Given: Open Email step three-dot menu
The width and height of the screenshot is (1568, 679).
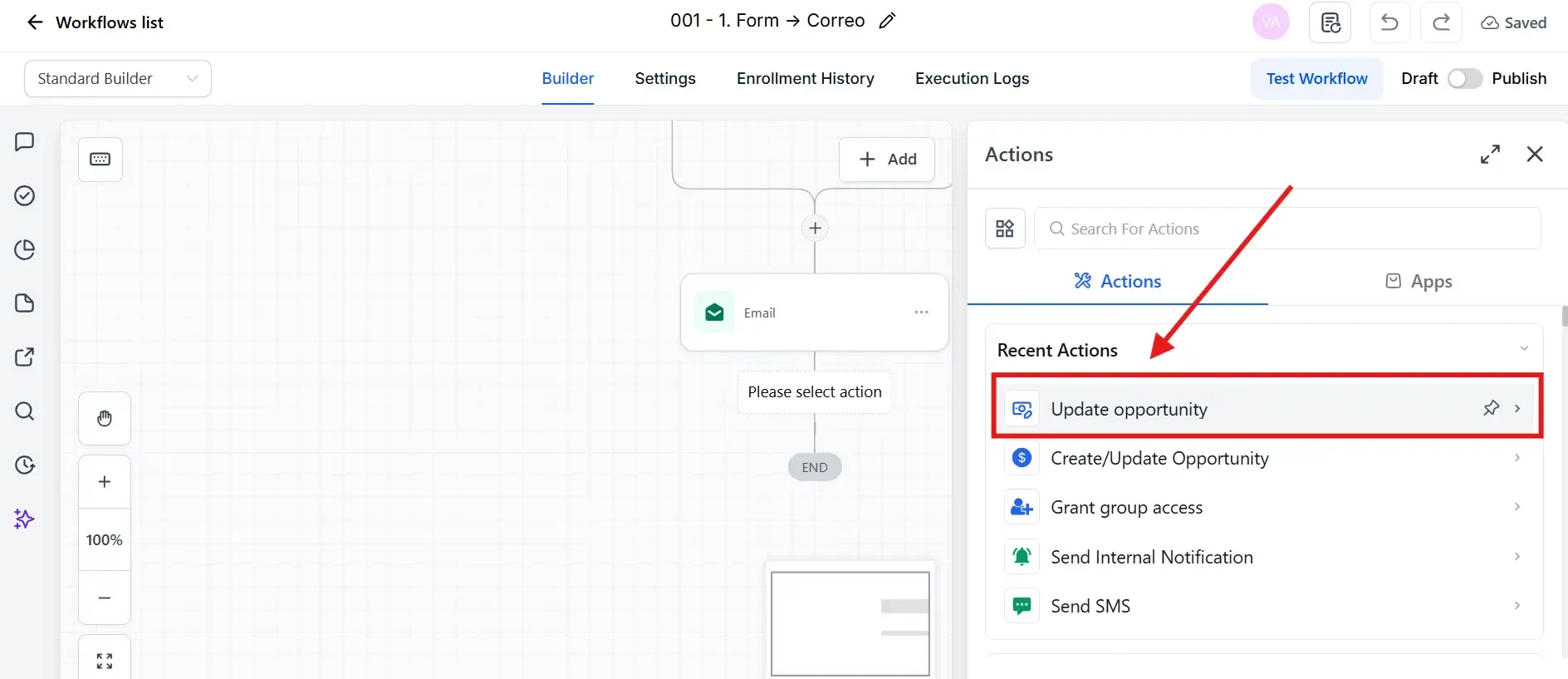Looking at the screenshot, I should point(921,312).
